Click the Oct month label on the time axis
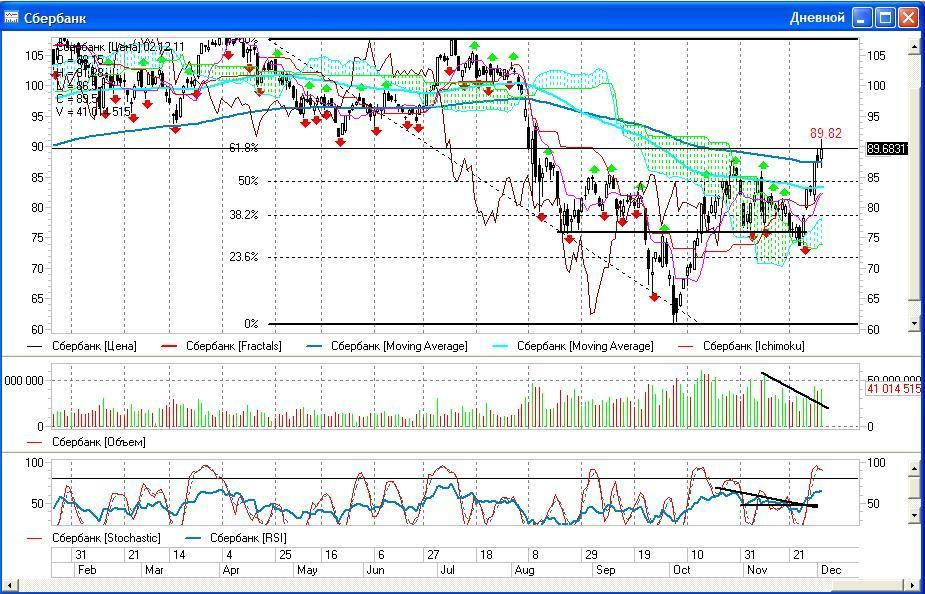The width and height of the screenshot is (925, 594). pyautogui.click(x=682, y=570)
